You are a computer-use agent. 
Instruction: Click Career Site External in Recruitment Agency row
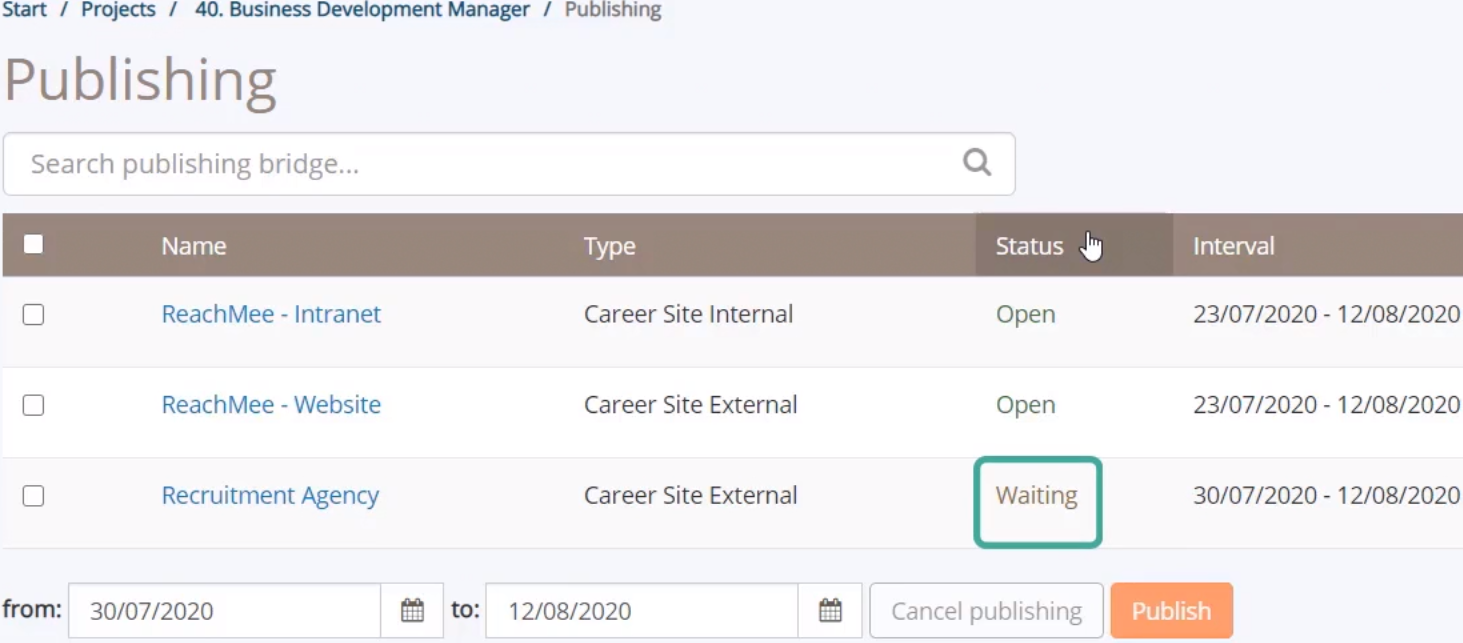coord(690,496)
